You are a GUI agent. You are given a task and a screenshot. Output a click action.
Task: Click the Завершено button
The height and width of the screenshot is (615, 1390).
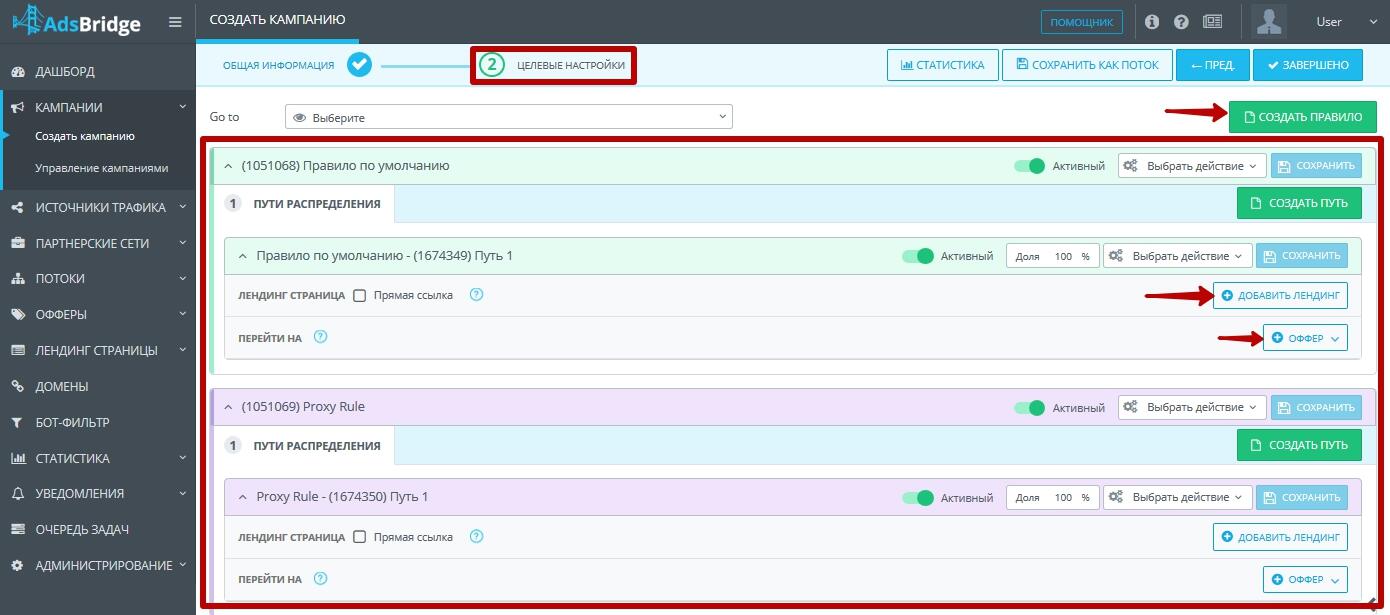click(1308, 65)
